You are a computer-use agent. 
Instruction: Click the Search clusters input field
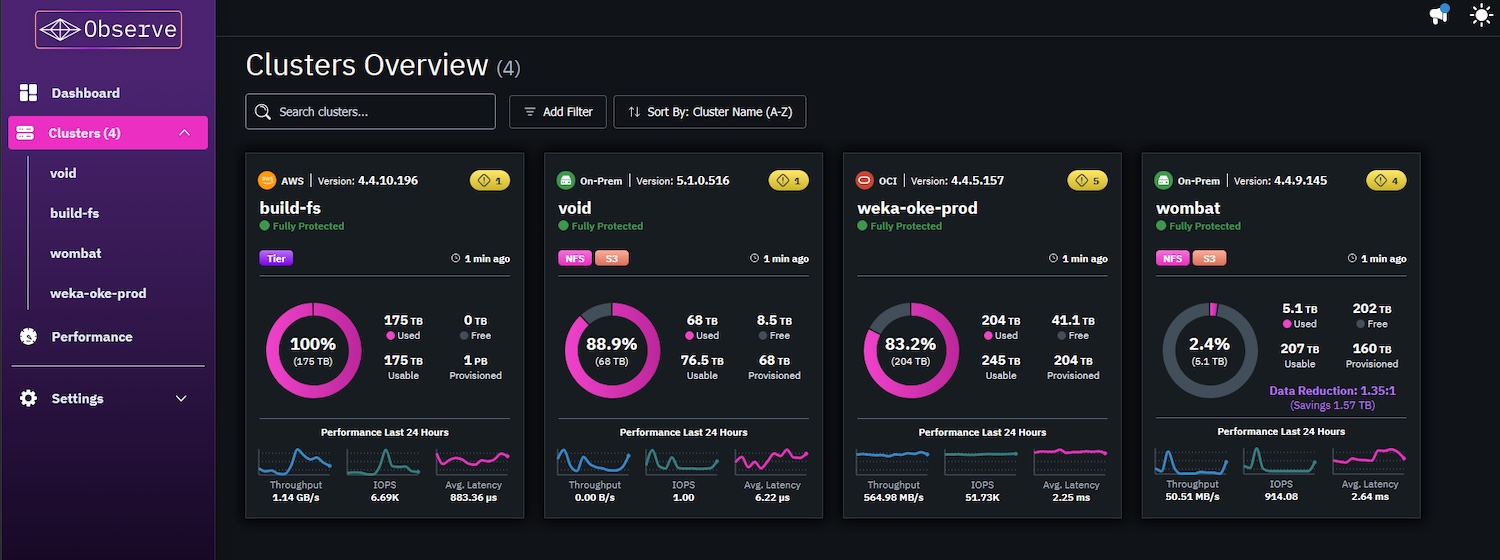point(370,112)
